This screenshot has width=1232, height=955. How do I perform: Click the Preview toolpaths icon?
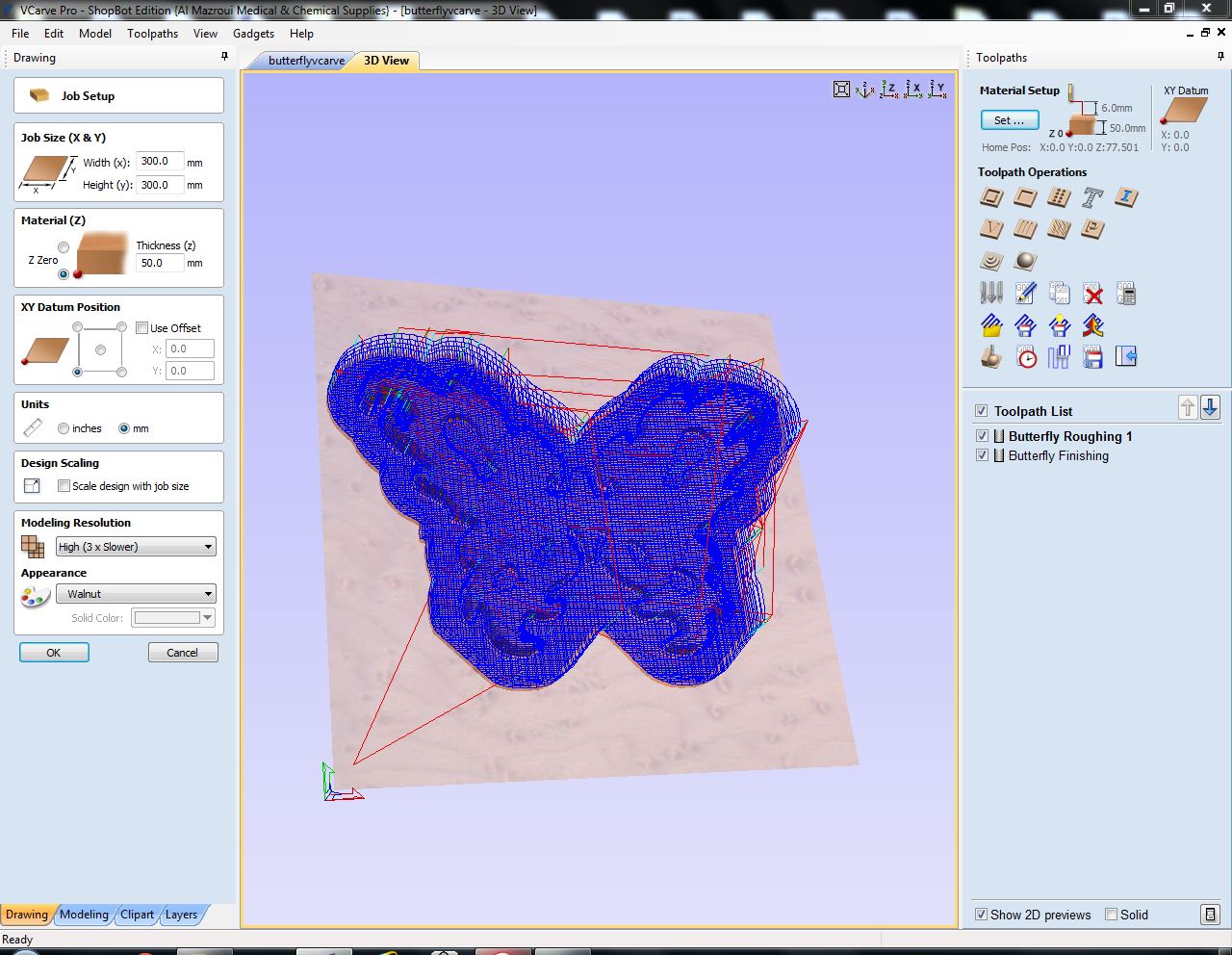click(x=991, y=357)
